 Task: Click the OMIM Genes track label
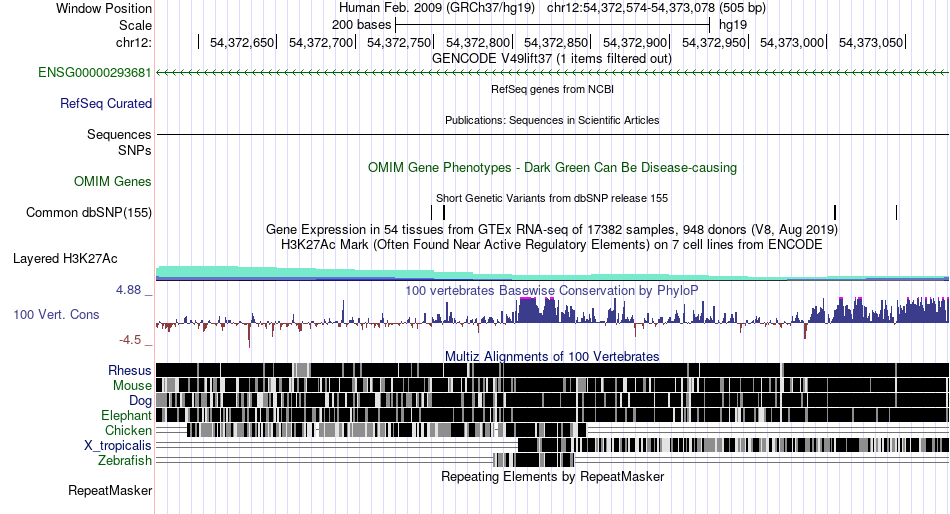tap(113, 181)
